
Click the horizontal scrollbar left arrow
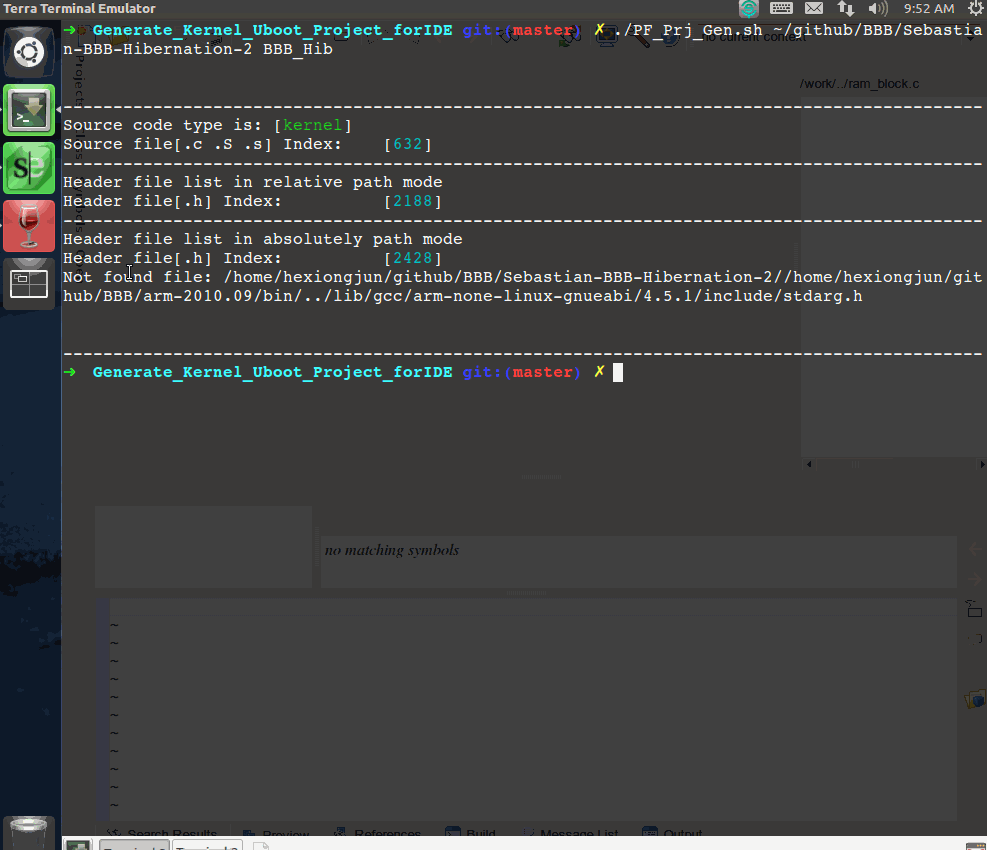coord(809,464)
